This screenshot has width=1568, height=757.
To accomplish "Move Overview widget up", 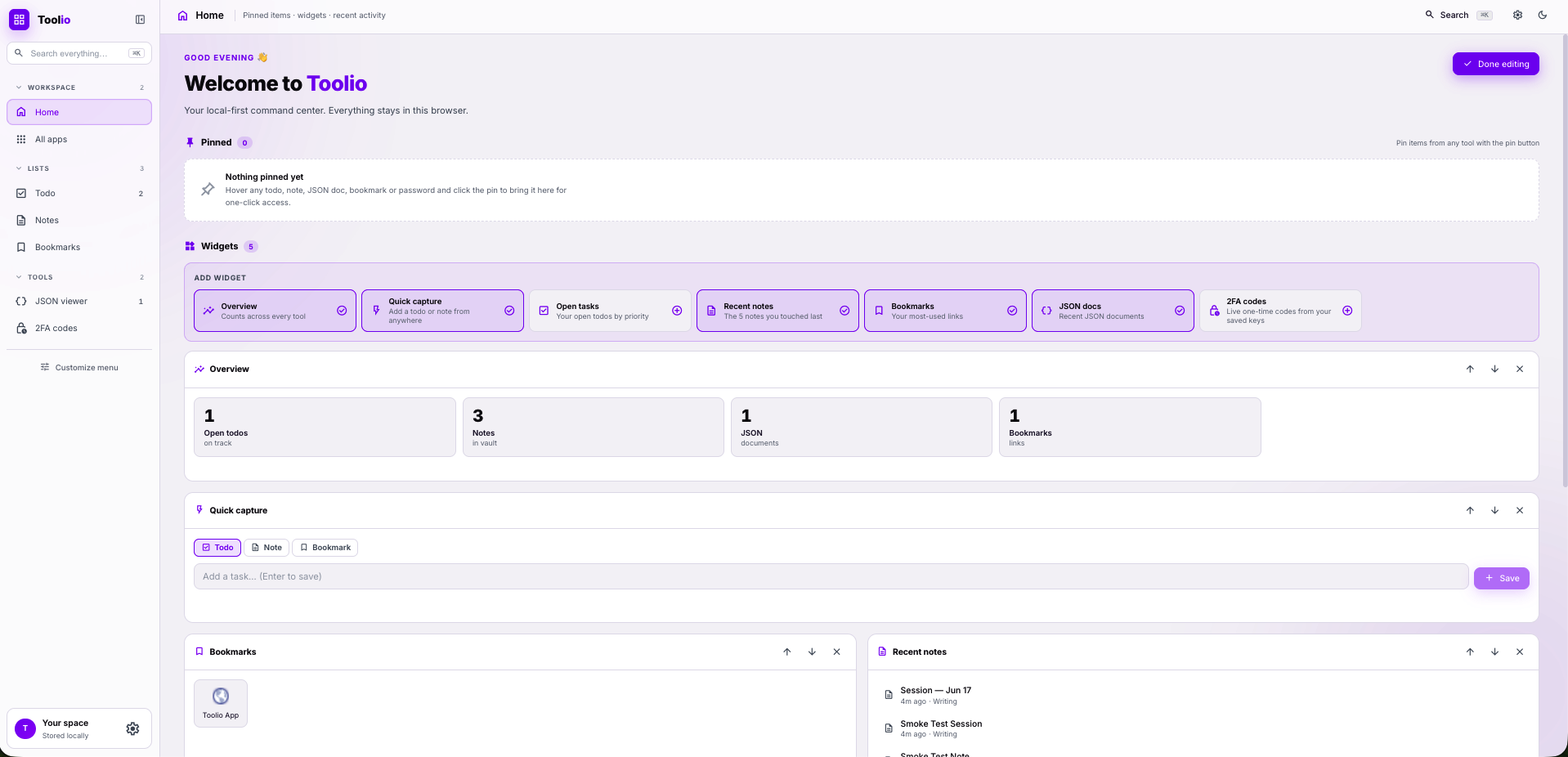I will (x=1470, y=369).
